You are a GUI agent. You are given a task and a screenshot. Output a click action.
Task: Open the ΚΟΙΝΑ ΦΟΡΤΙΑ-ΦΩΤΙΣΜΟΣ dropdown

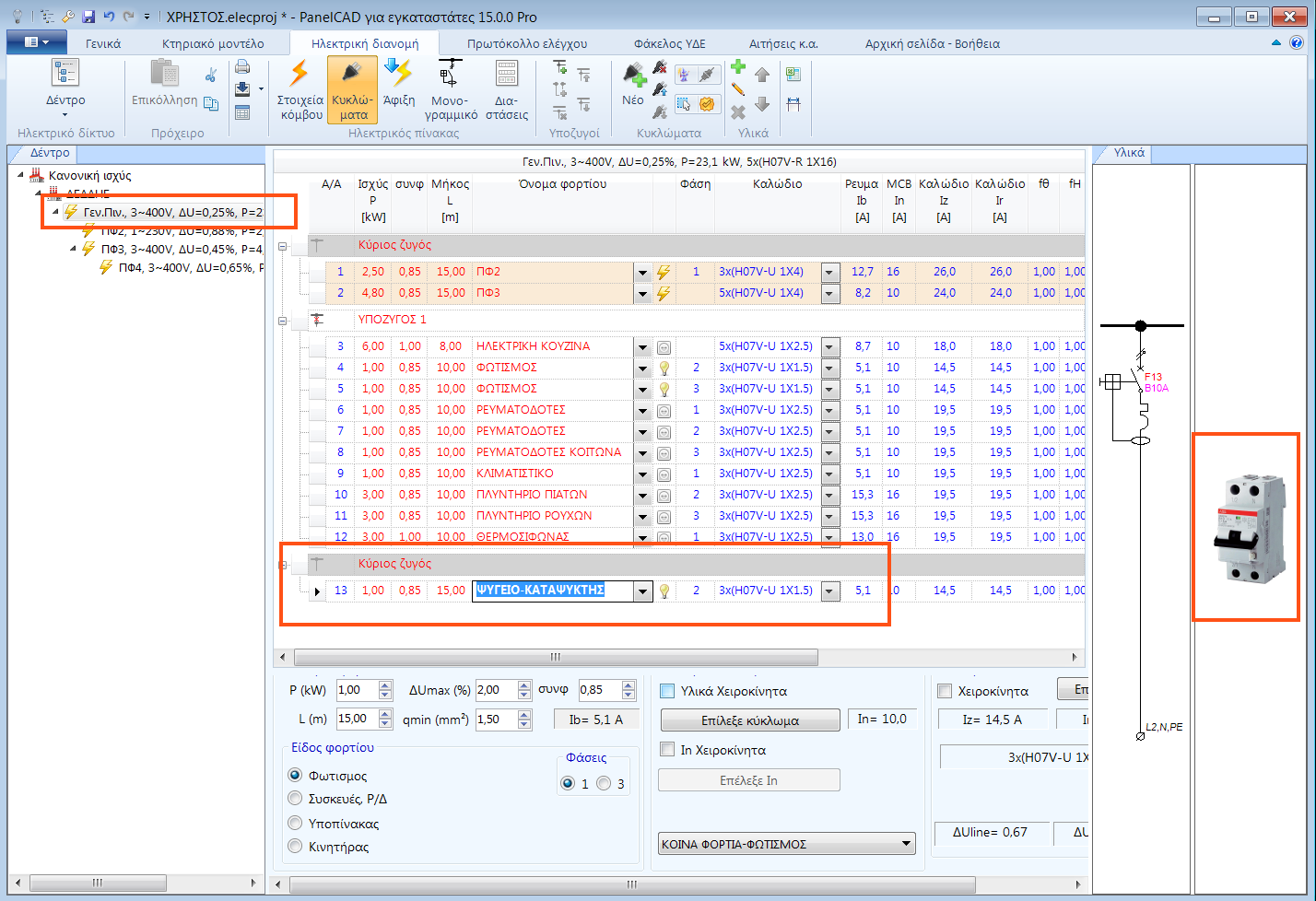906,844
